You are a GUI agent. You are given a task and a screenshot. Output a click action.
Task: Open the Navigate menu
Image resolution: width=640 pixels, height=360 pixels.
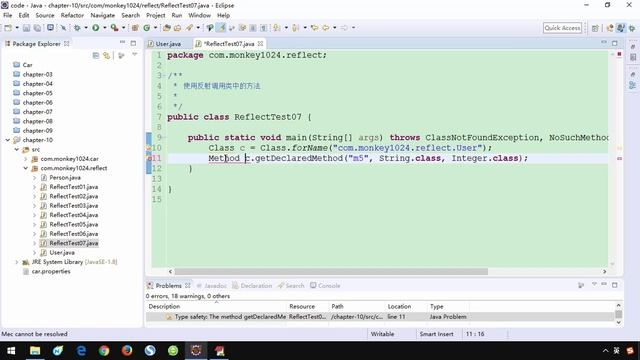102,15
